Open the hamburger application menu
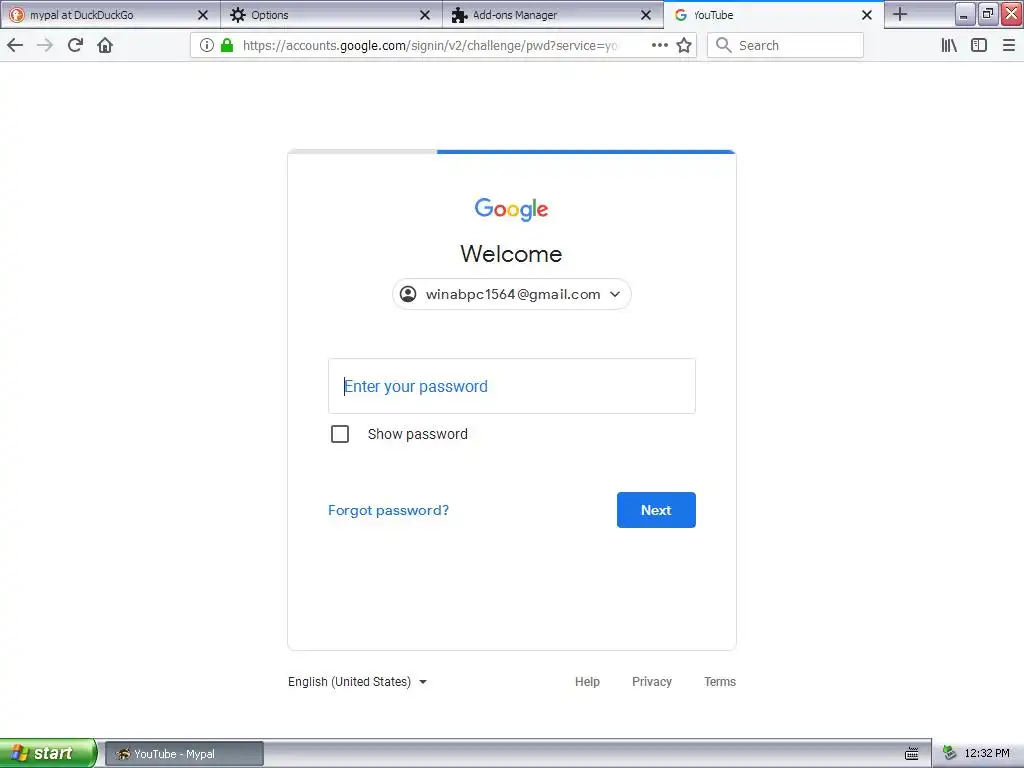1024x768 pixels. (x=1008, y=45)
